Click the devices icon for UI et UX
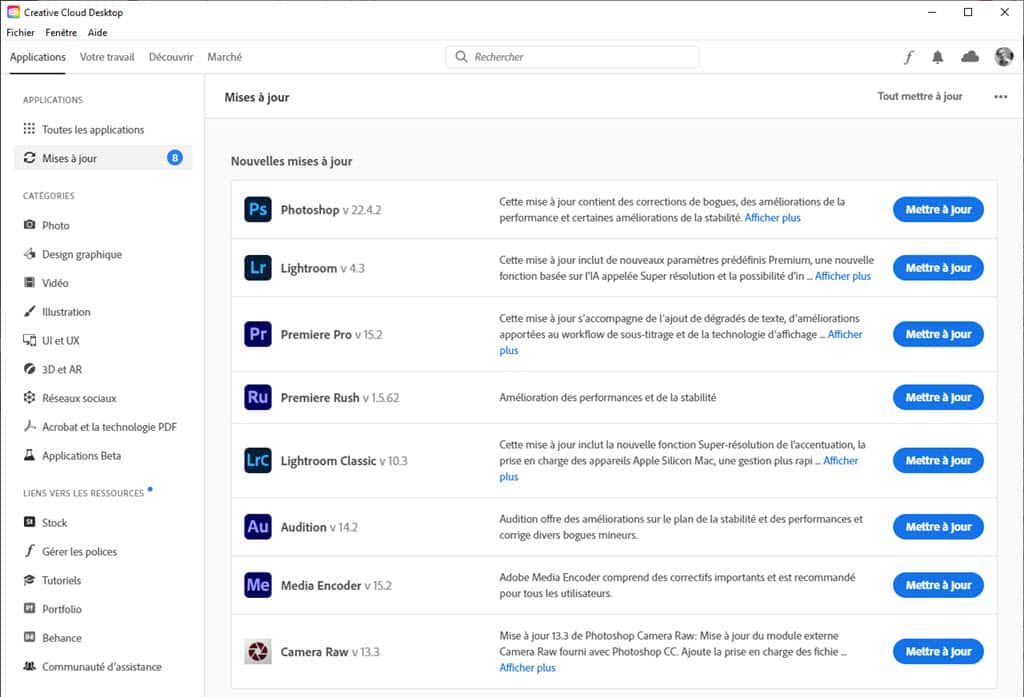Viewport: 1024px width, 697px height. 29,340
